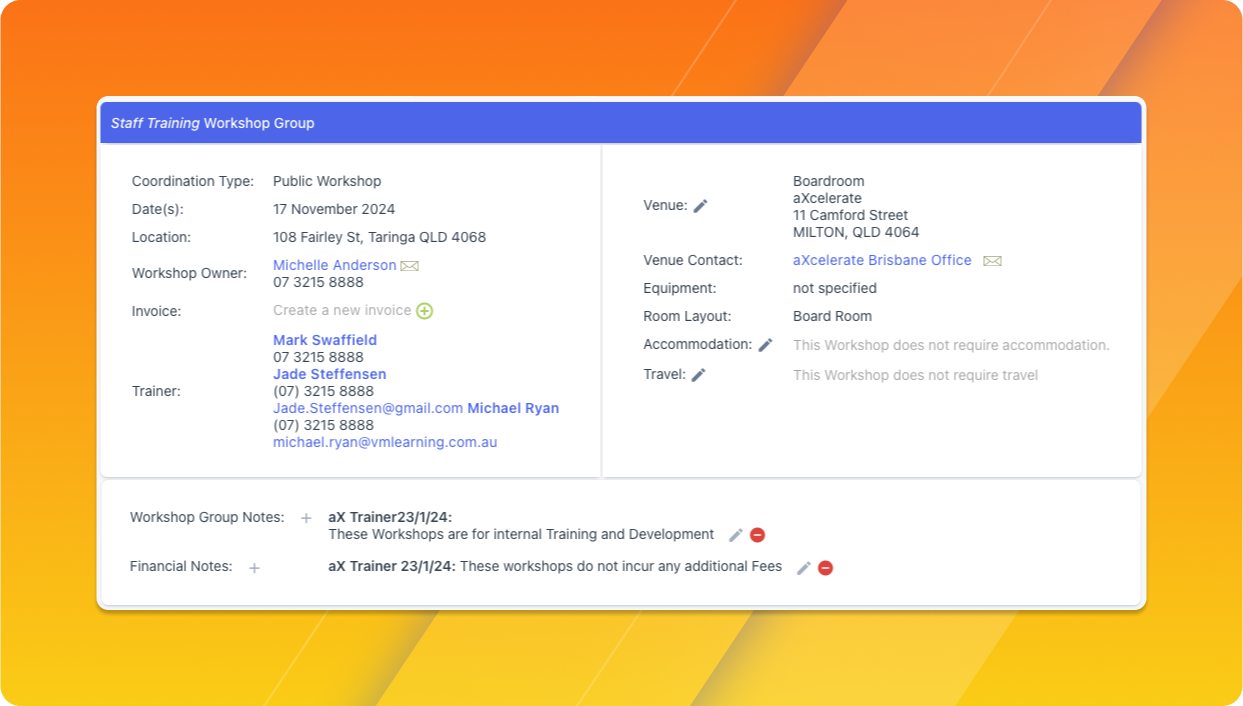Click Jade.Steffensen@gmail.com email link
Viewport: 1243px width, 706px height.
coord(368,408)
